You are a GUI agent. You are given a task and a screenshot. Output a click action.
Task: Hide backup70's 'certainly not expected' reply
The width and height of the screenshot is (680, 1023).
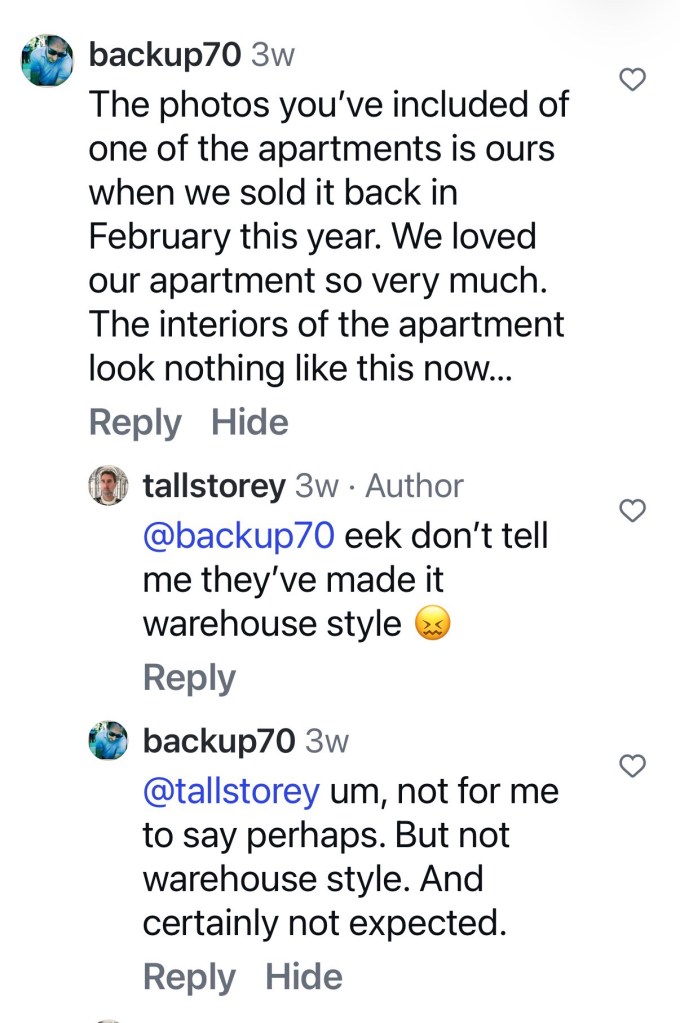(x=304, y=977)
